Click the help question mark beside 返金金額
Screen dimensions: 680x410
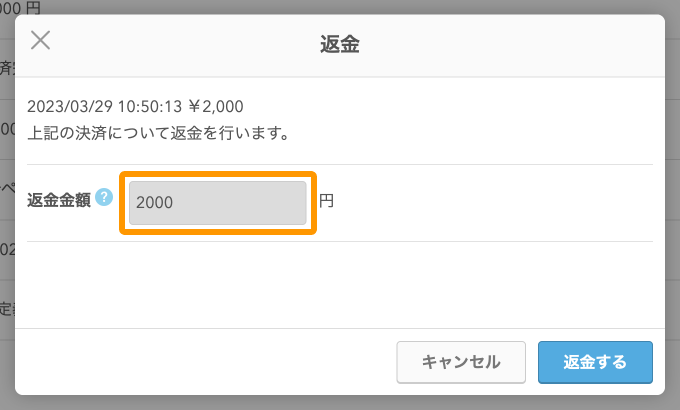(104, 199)
